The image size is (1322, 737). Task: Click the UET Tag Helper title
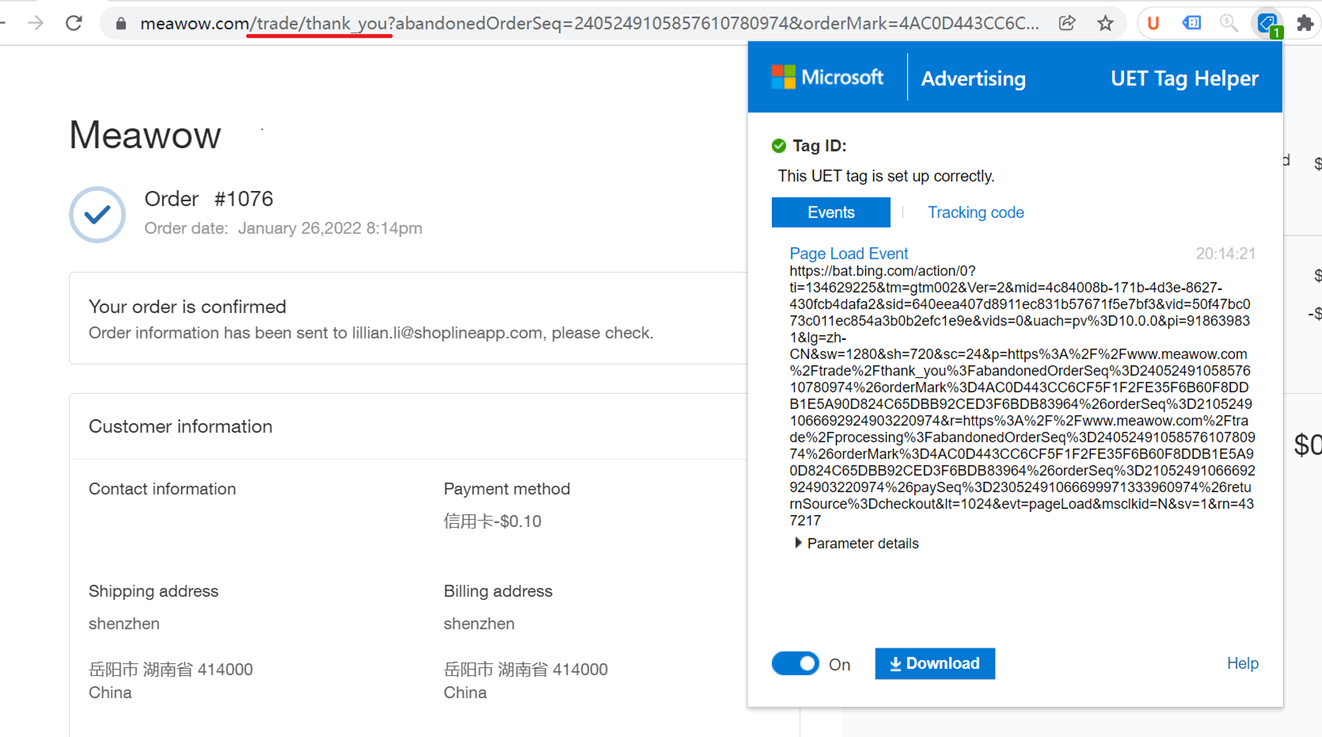tap(1184, 78)
